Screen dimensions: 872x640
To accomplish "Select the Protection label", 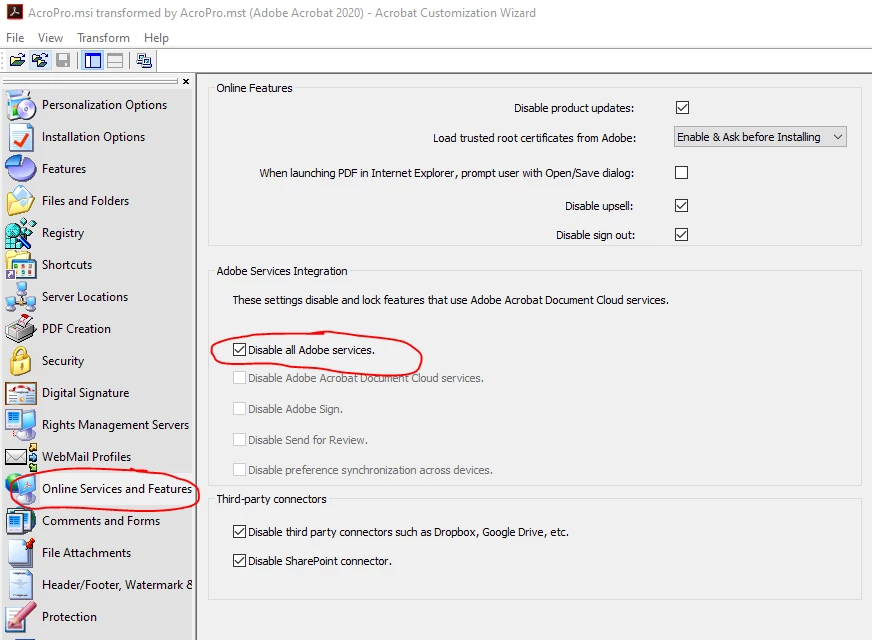I will pos(70,617).
